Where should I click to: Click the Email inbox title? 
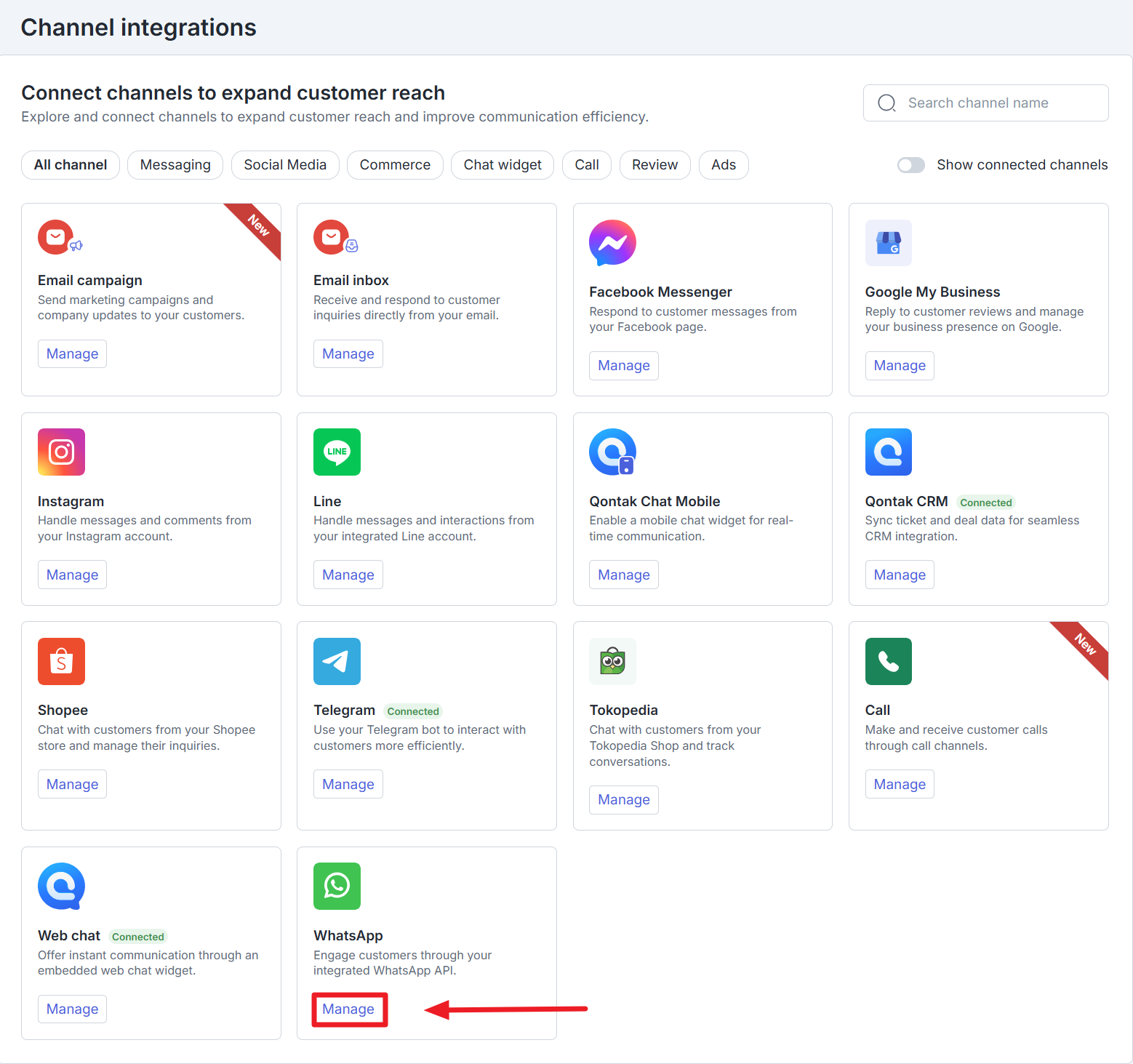[351, 281]
